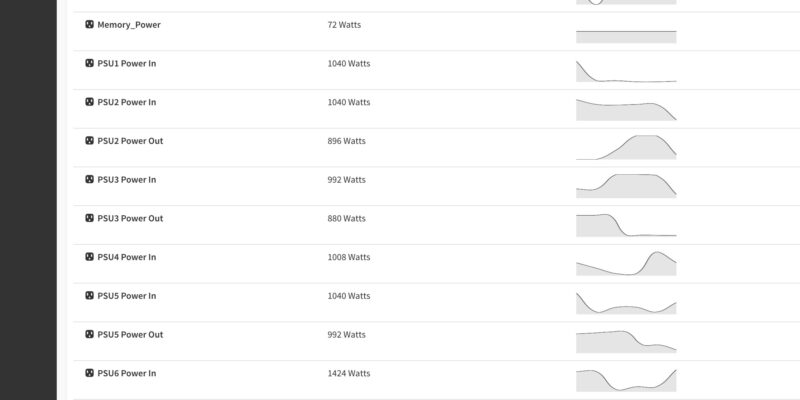This screenshot has height=400, width=800.
Task: Click the PSU1 Power In plug icon
Action: coord(89,63)
